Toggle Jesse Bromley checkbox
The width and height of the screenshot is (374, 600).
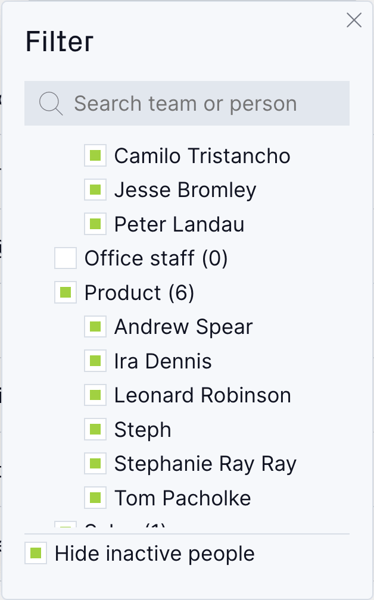[x=95, y=190]
